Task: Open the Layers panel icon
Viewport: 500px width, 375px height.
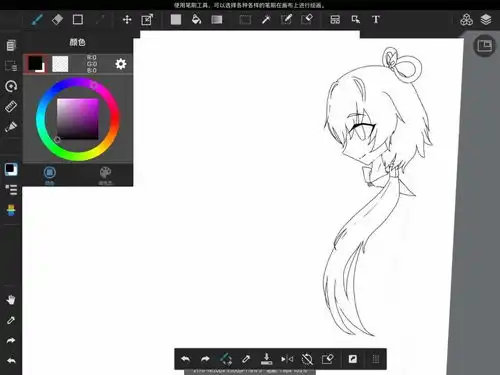Action: point(486,20)
